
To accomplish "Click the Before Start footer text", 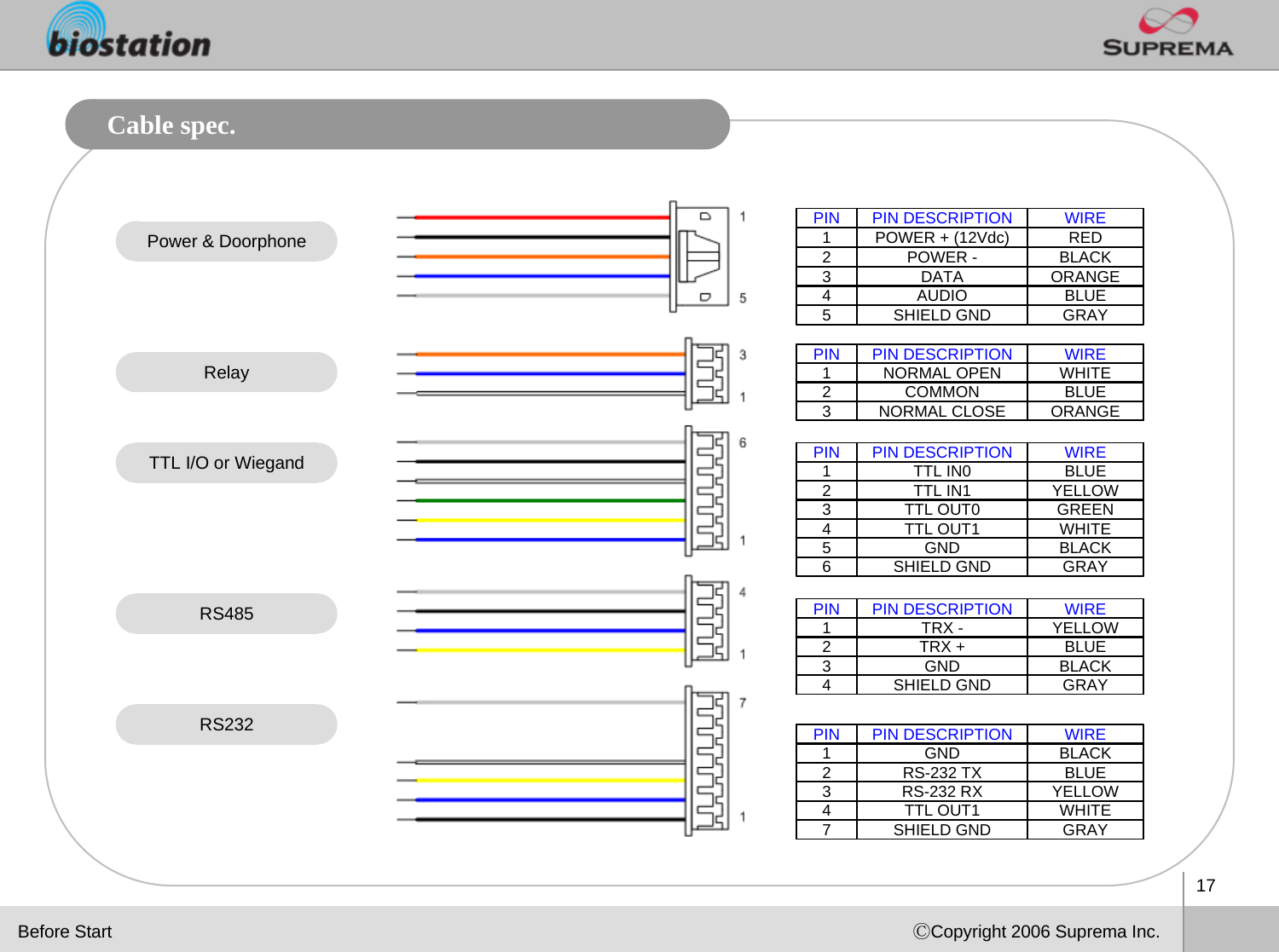I will pos(65,932).
